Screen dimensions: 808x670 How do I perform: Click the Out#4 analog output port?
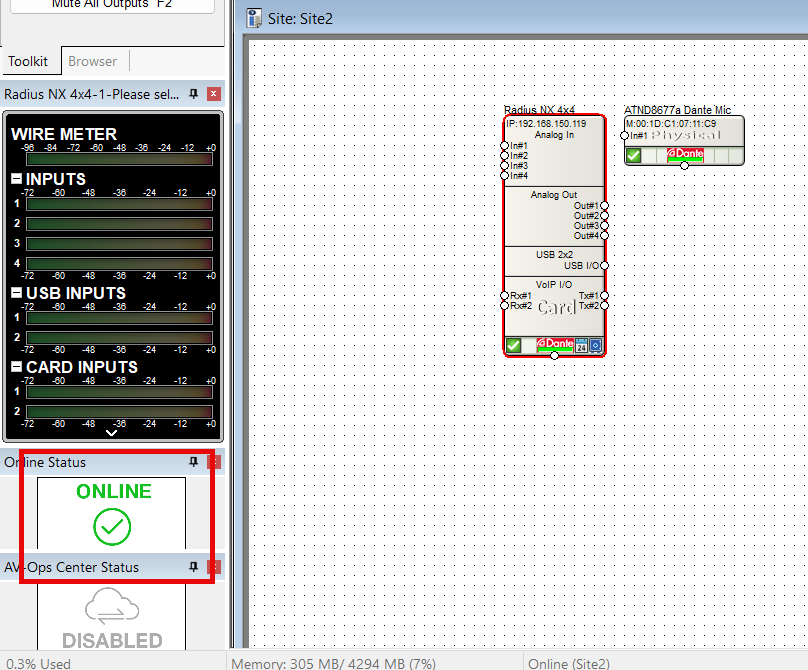(x=604, y=236)
